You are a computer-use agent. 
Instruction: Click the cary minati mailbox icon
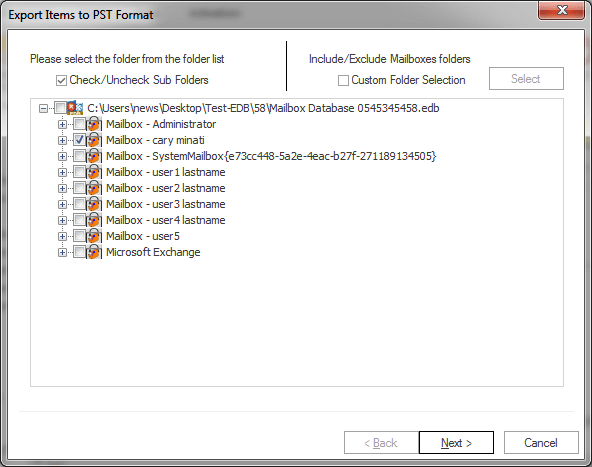[94, 140]
